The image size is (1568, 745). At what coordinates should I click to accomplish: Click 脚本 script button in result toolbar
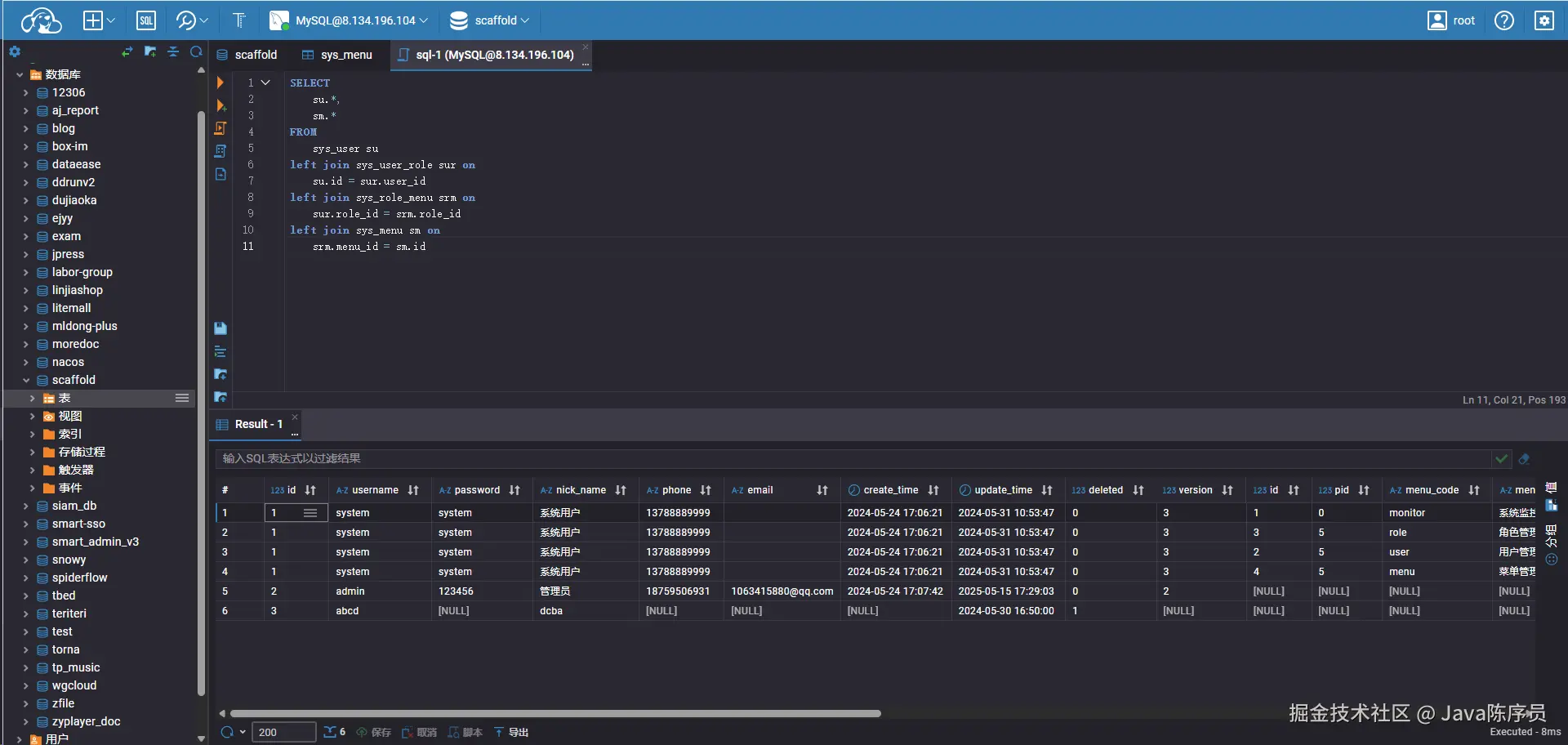click(465, 733)
